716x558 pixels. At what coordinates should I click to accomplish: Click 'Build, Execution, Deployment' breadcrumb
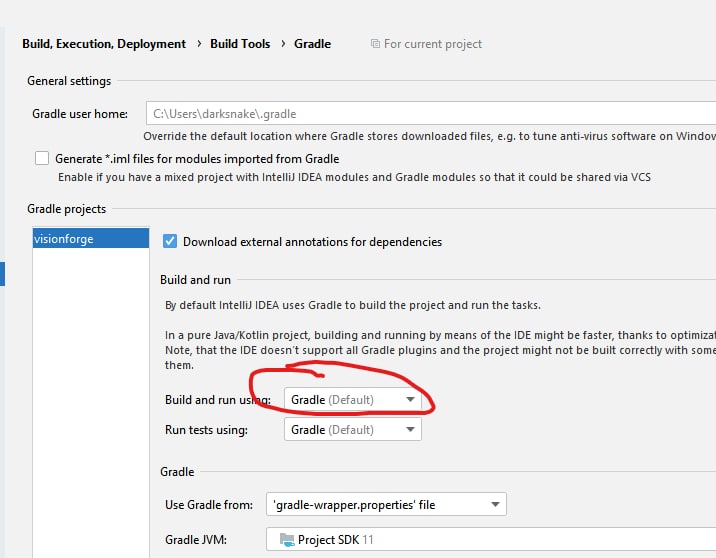click(104, 44)
